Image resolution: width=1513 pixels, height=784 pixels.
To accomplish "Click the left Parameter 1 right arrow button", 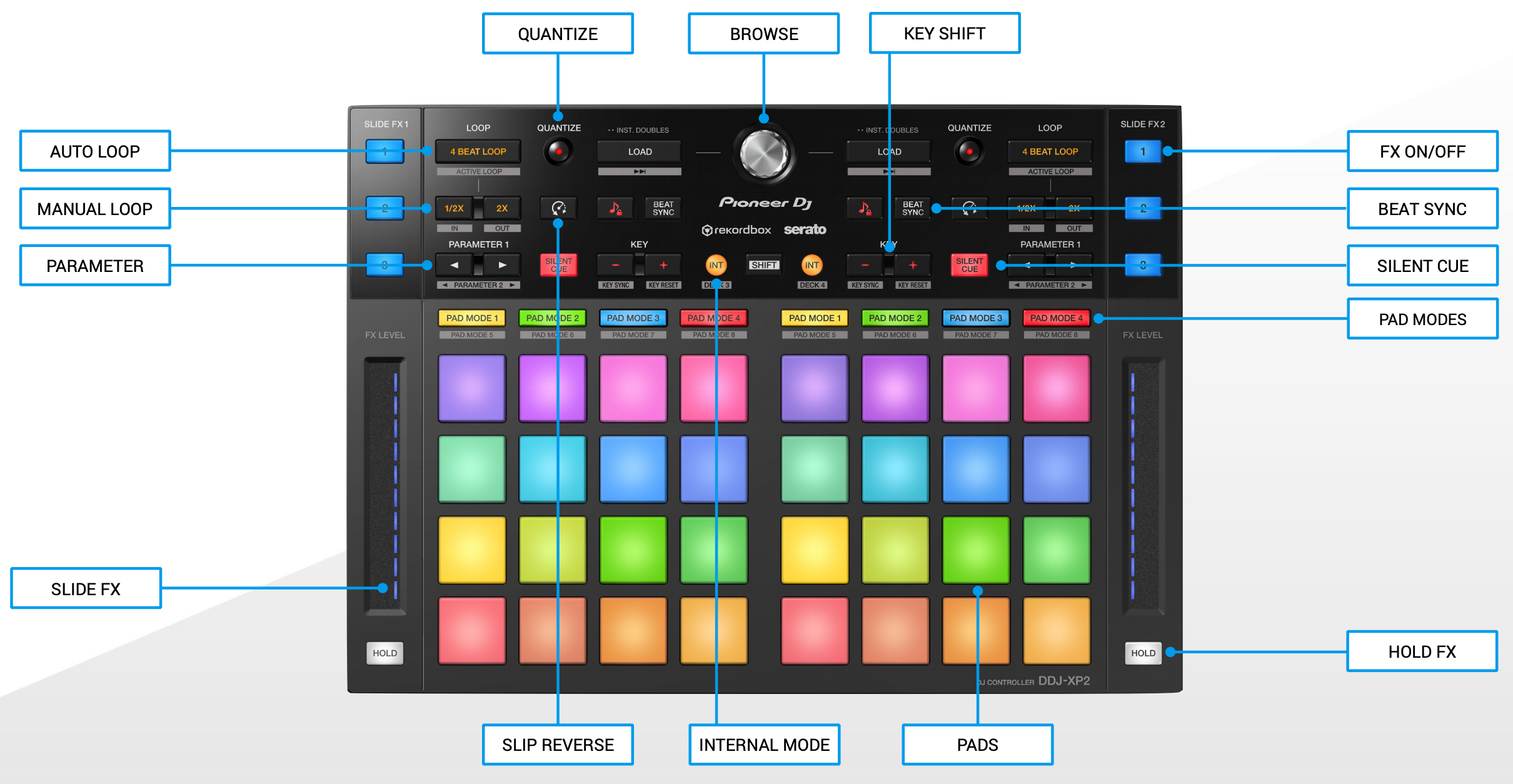I will click(x=502, y=265).
